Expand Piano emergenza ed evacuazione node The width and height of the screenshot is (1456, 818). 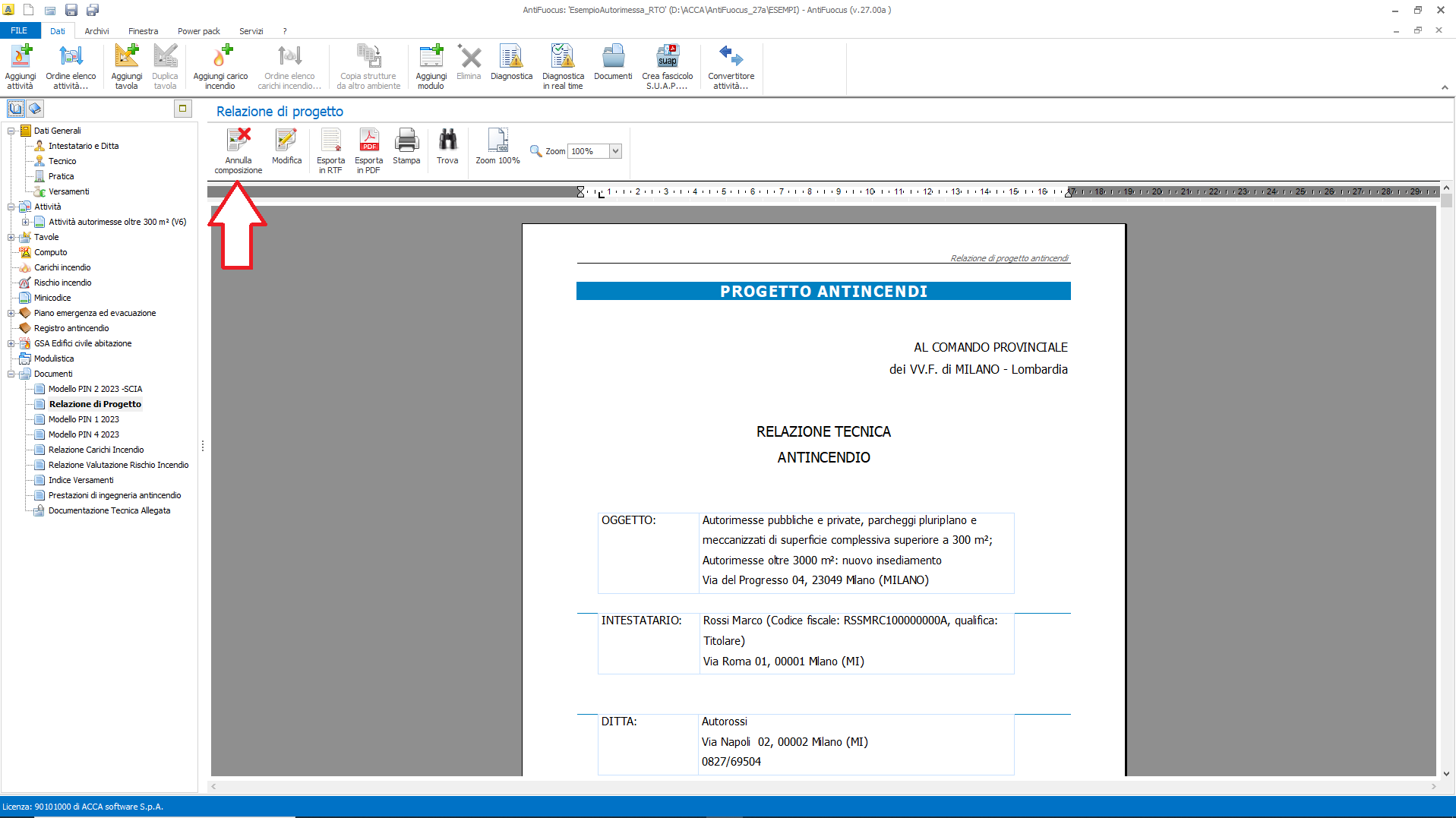click(x=11, y=313)
